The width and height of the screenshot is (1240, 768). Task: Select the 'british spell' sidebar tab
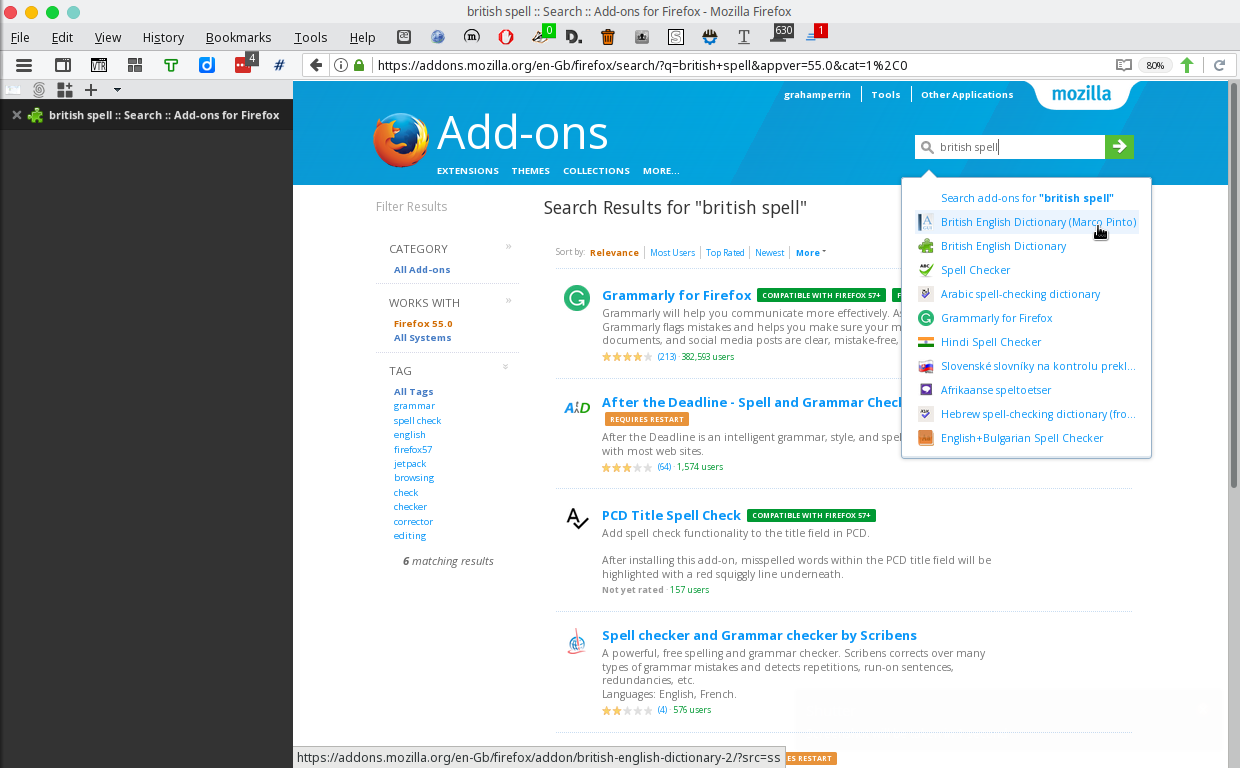(146, 115)
